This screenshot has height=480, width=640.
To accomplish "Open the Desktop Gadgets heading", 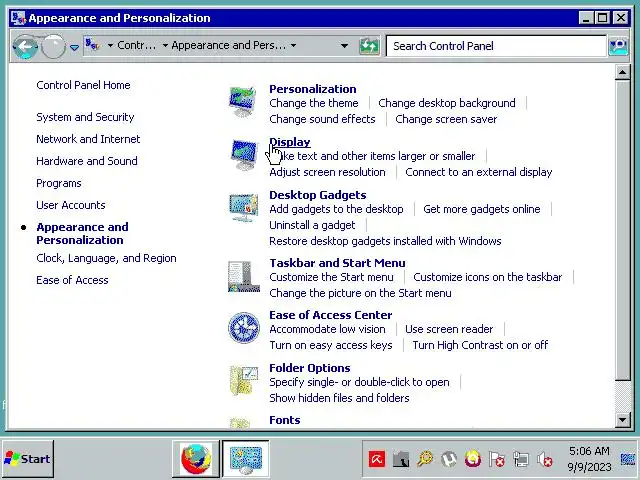I will pyautogui.click(x=318, y=195).
